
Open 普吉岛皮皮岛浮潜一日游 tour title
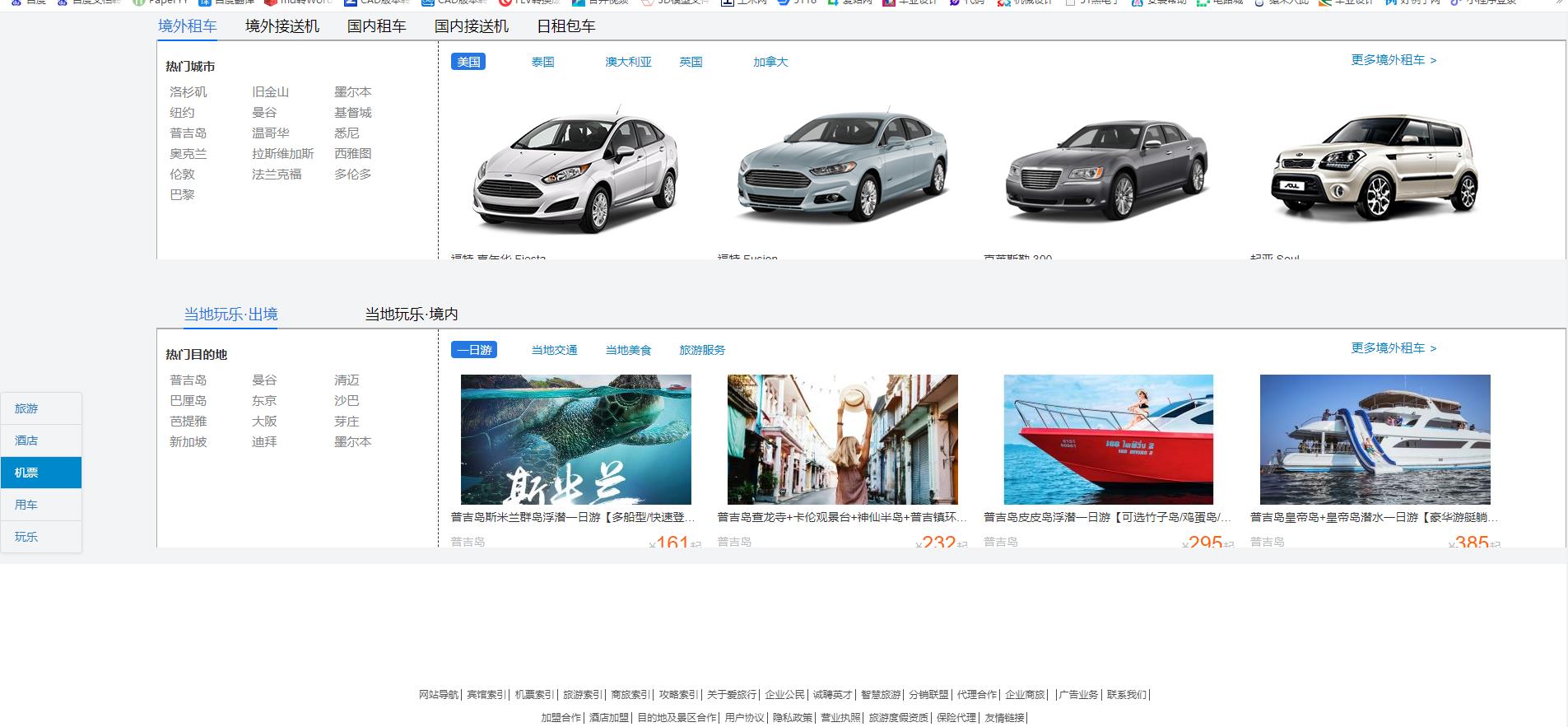coord(1108,517)
